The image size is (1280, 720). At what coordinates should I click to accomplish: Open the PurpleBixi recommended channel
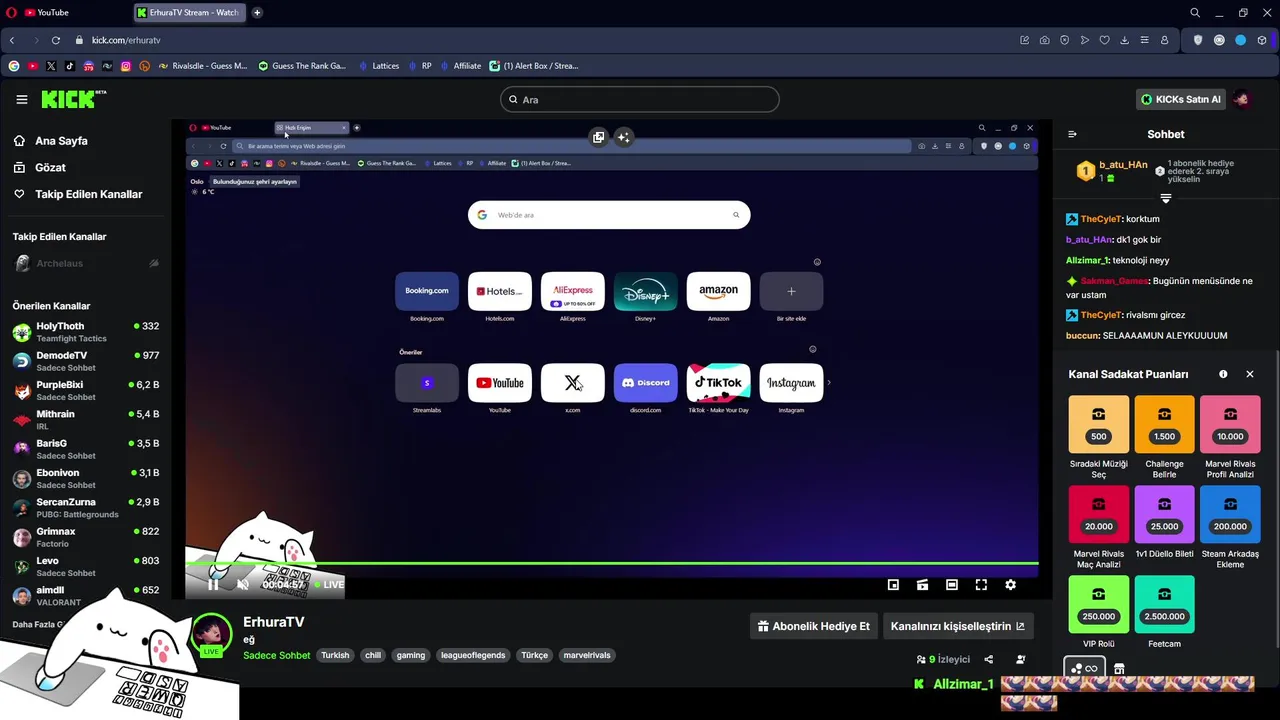(85, 390)
